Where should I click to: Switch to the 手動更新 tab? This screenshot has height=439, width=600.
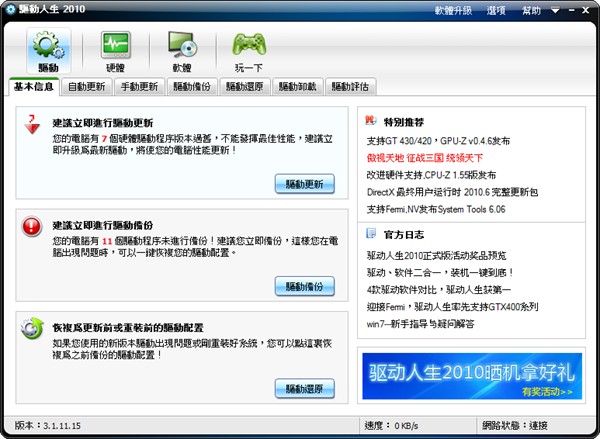click(x=139, y=87)
